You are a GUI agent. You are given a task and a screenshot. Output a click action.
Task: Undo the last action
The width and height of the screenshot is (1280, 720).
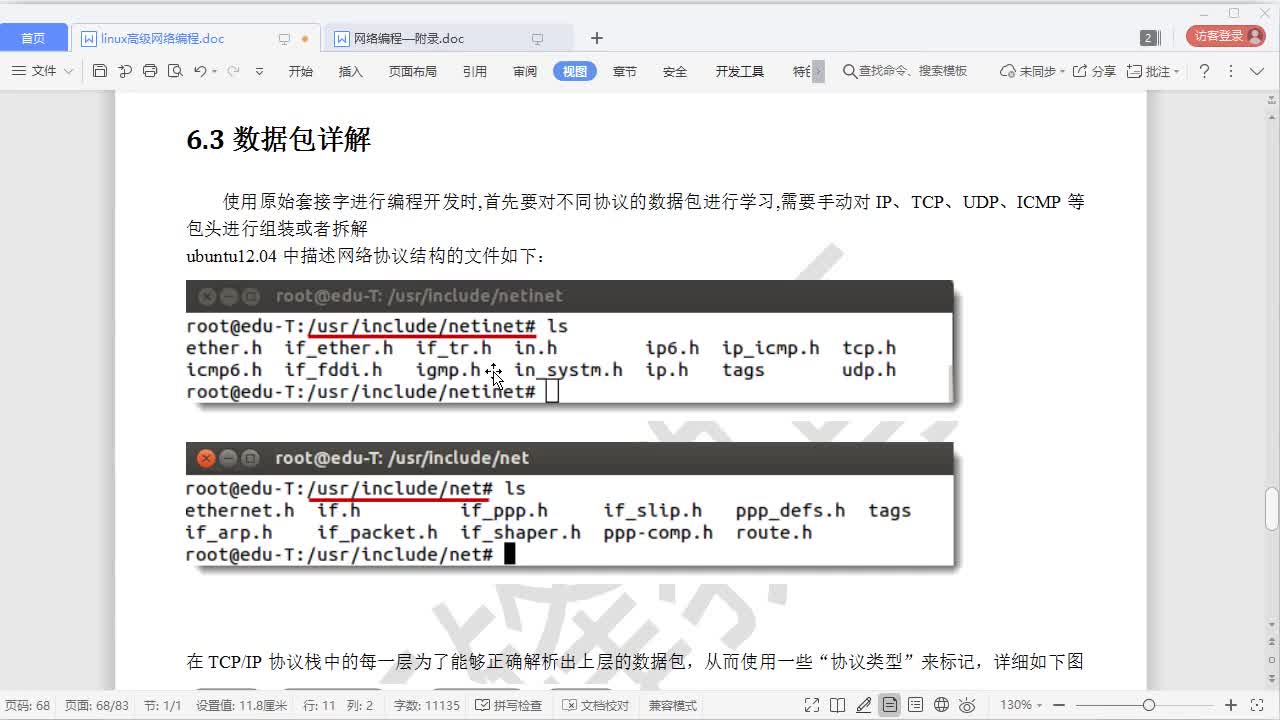200,71
